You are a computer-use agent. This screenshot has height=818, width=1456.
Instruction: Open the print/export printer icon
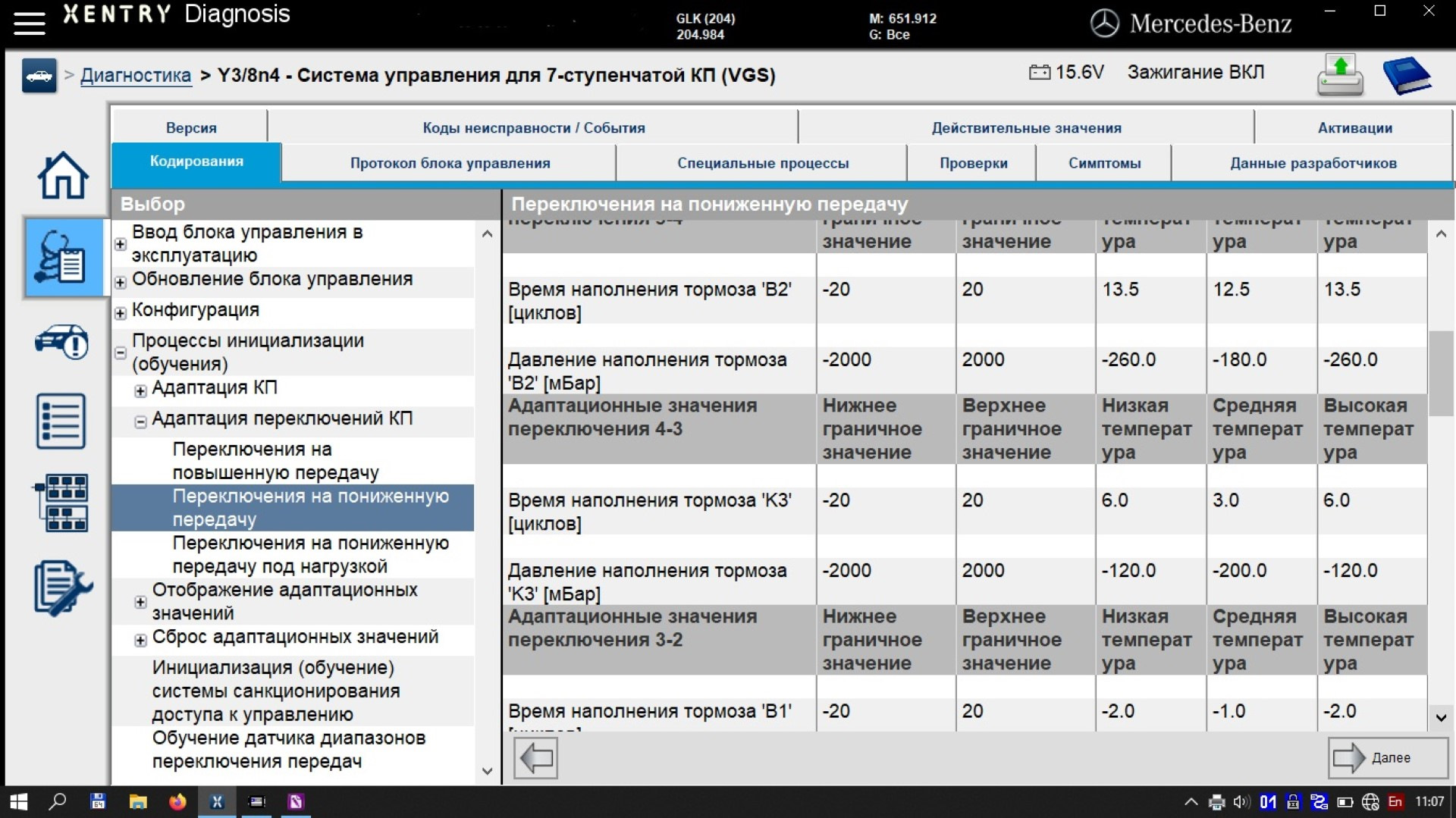[1340, 75]
